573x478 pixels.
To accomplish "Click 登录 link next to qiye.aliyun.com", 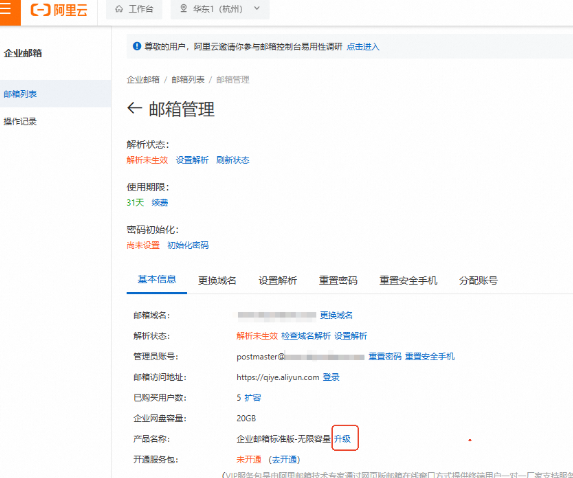I will tap(331, 377).
